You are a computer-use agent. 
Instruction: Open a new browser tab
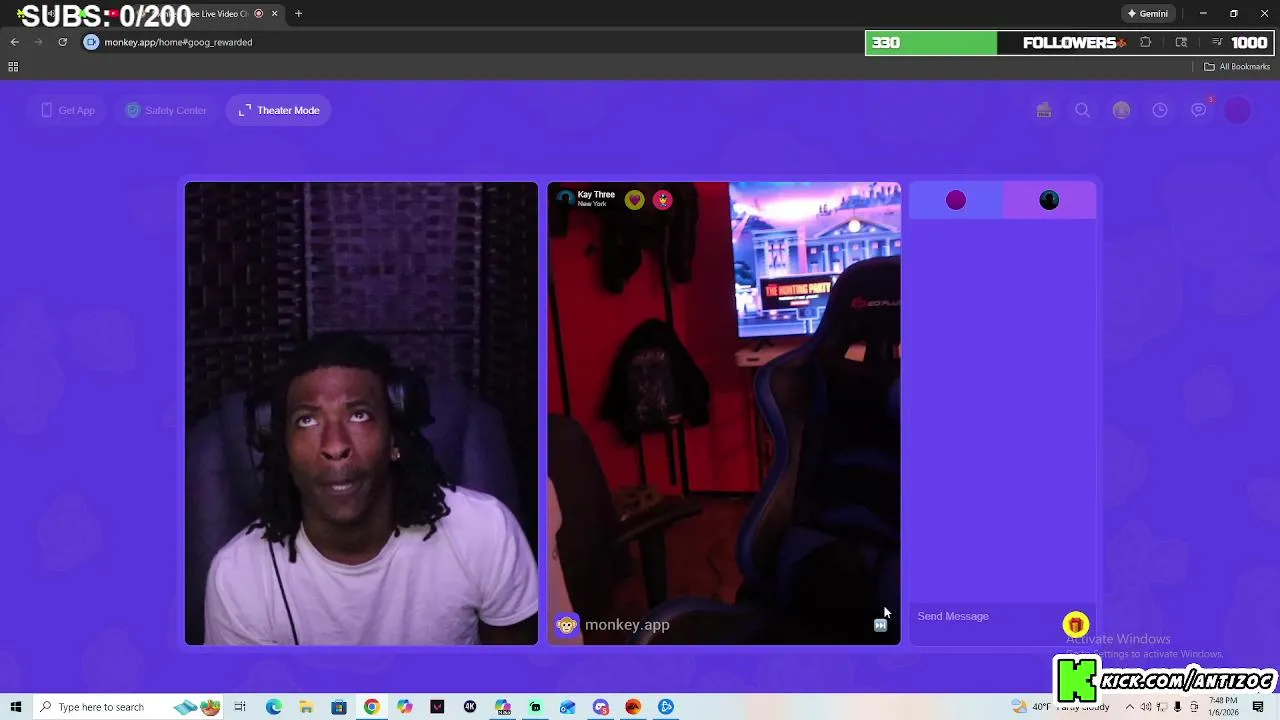[x=298, y=14]
